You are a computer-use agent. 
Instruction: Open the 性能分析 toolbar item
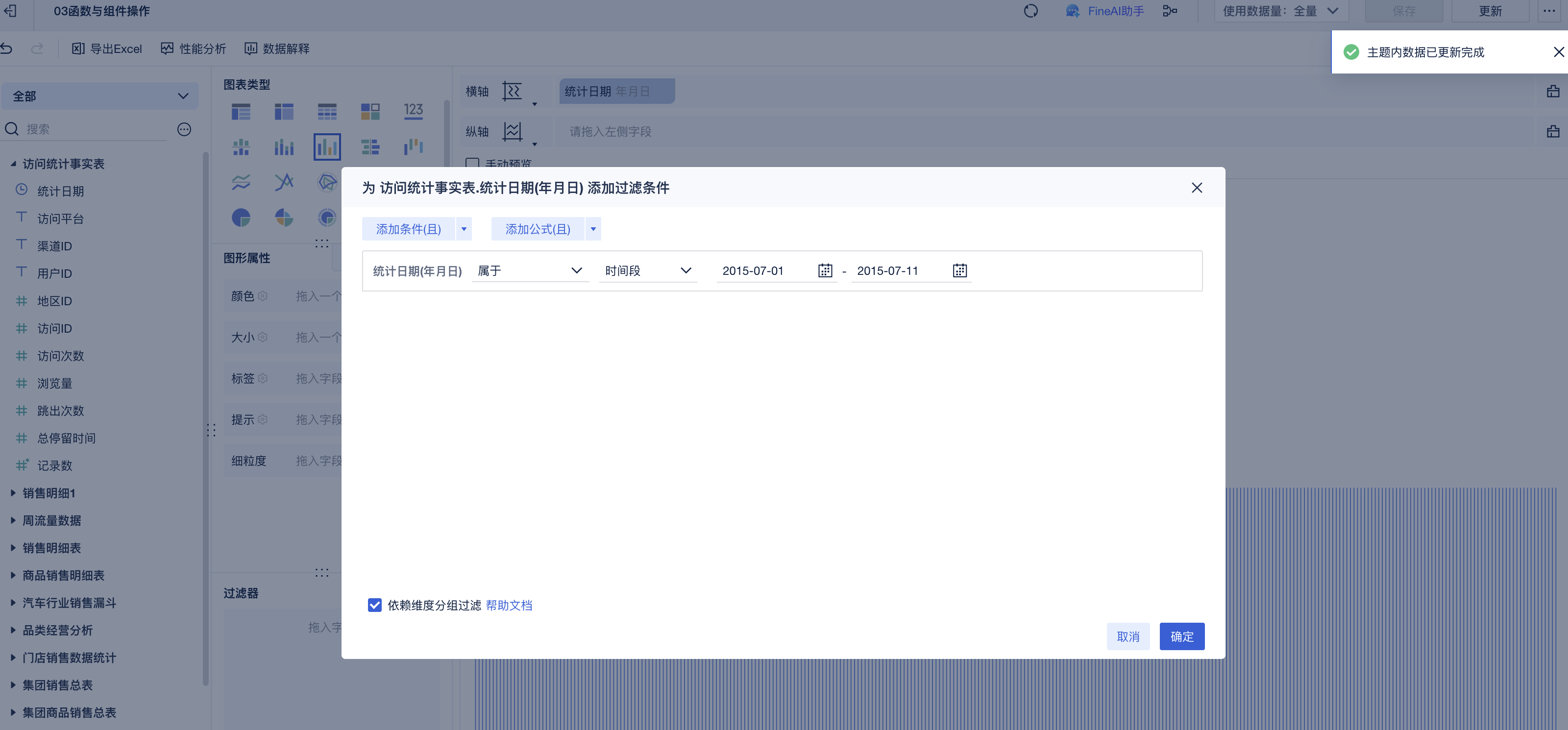[x=194, y=49]
